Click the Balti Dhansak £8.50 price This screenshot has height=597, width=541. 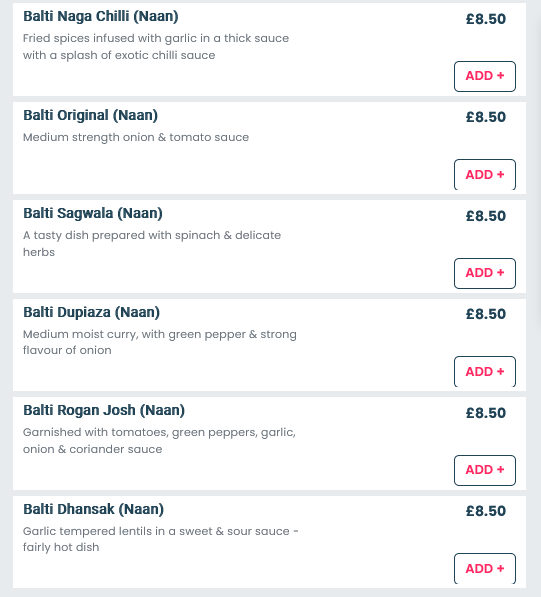(x=485, y=511)
